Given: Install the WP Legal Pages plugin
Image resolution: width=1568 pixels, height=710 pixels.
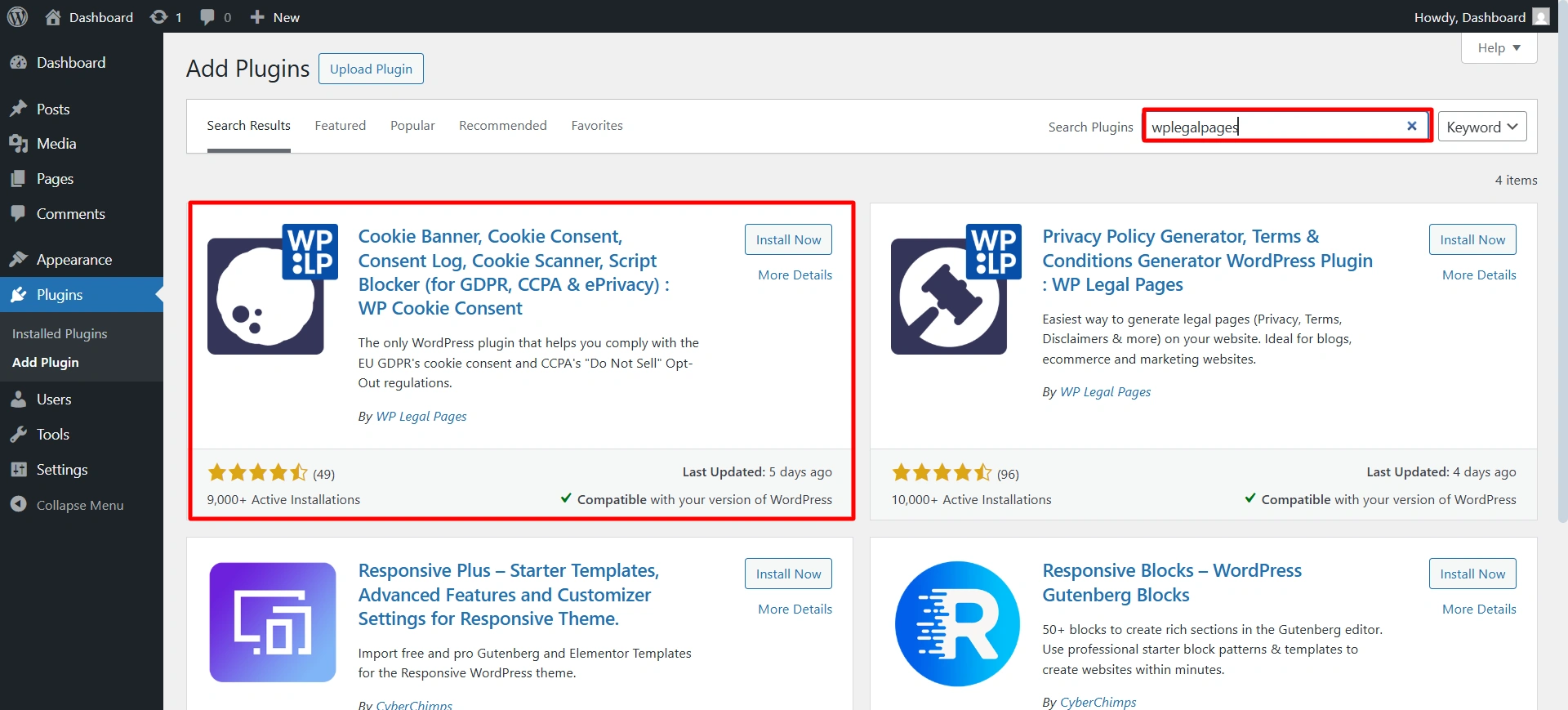Looking at the screenshot, I should coord(1472,239).
